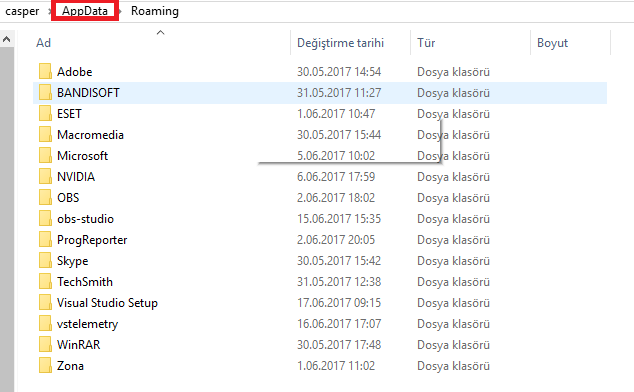Click the Adobe folder icon
Viewport: 634px width, 392px height.
point(45,72)
